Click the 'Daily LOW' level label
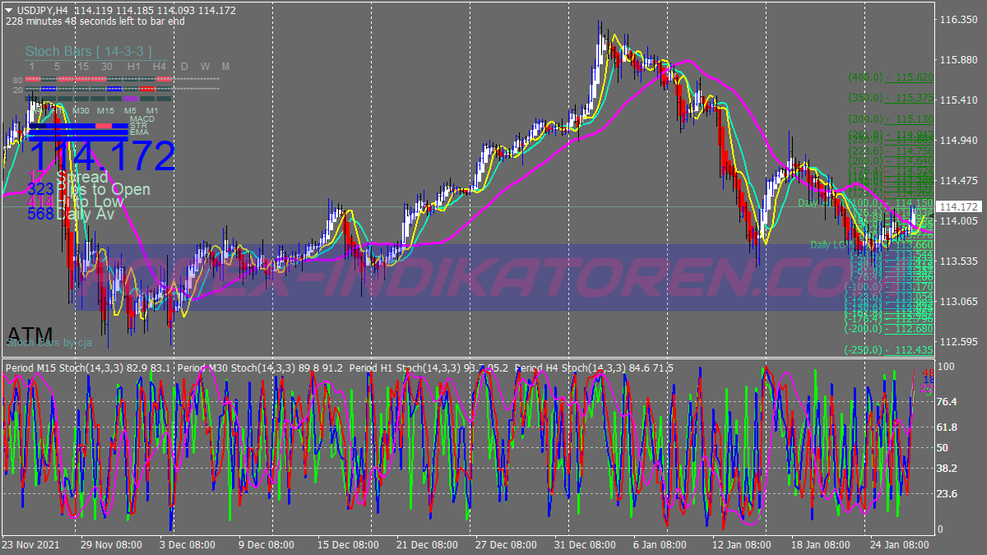This screenshot has height=555, width=987. click(830, 245)
